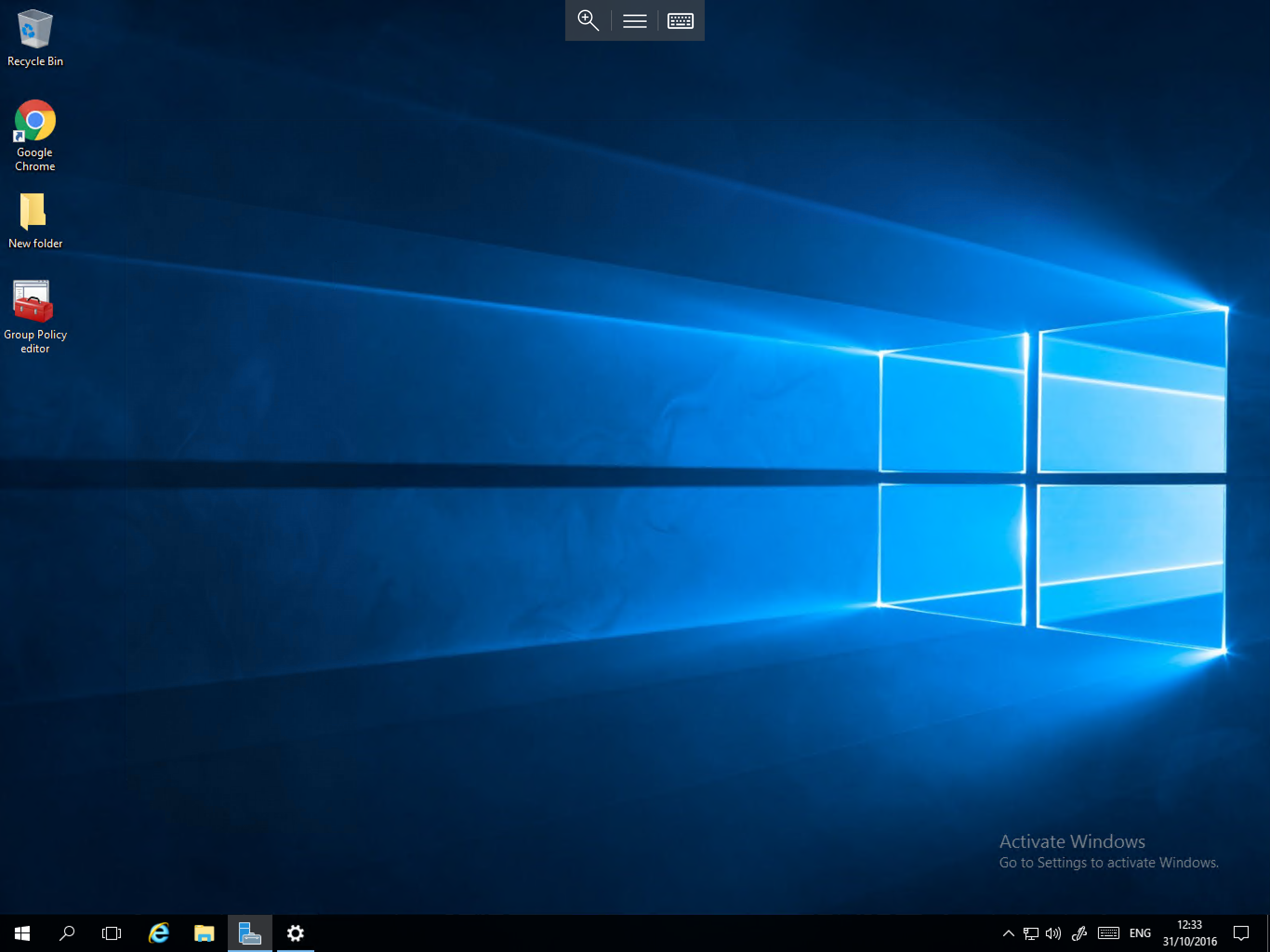Select the Recycle Bin desktop icon

[x=35, y=38]
